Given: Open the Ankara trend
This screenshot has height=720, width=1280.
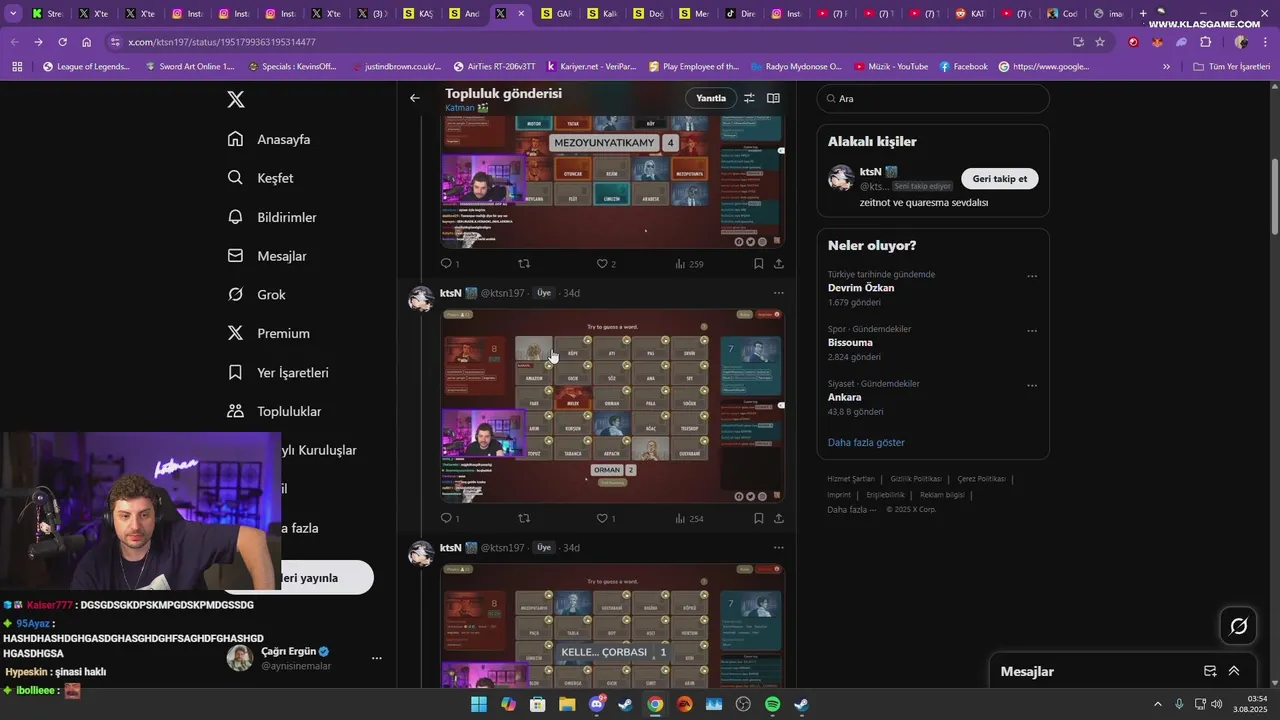Looking at the screenshot, I should pos(844,397).
